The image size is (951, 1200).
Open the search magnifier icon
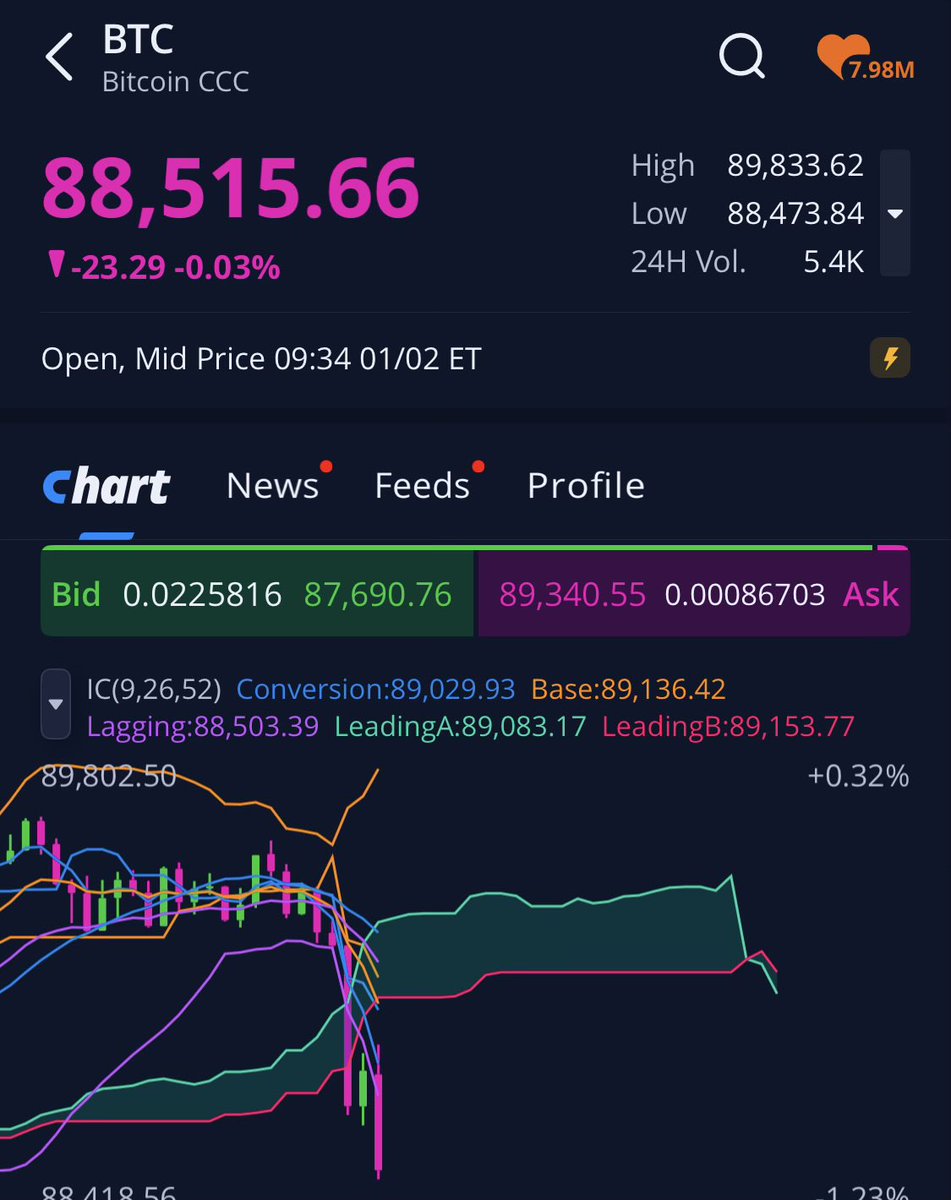[x=742, y=57]
